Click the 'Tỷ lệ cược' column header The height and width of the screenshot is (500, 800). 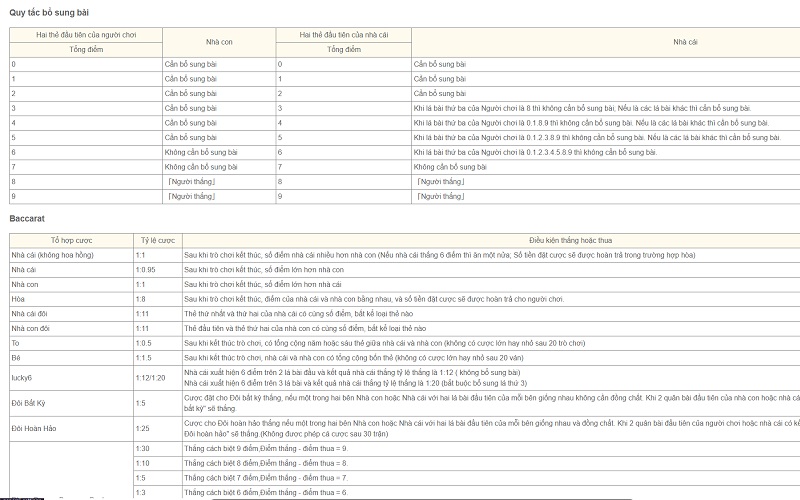coord(156,241)
